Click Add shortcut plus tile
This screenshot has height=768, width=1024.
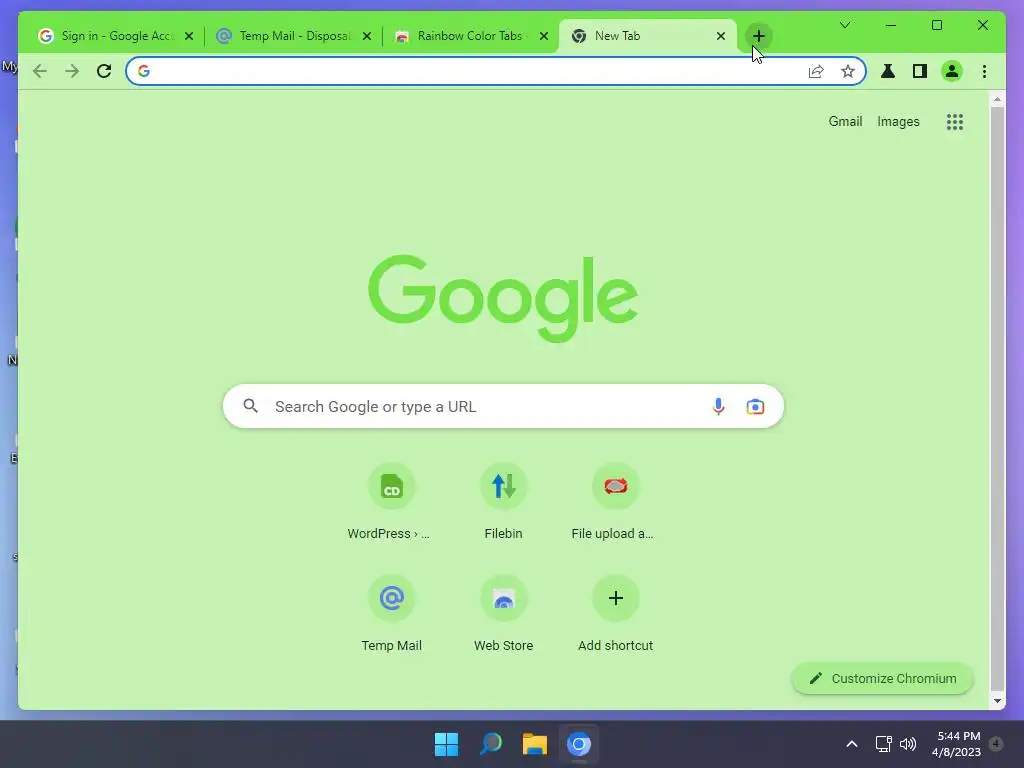[615, 614]
